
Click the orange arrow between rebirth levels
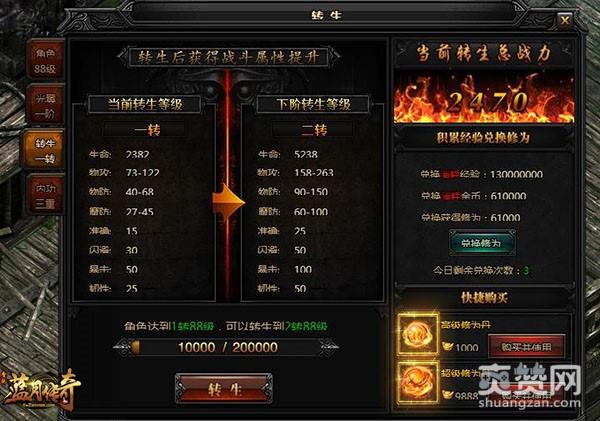pos(228,202)
